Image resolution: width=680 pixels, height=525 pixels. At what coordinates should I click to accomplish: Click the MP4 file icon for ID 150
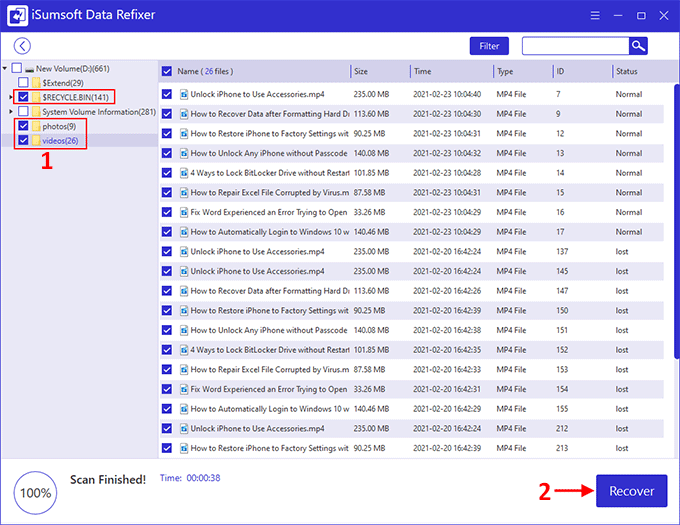point(184,310)
